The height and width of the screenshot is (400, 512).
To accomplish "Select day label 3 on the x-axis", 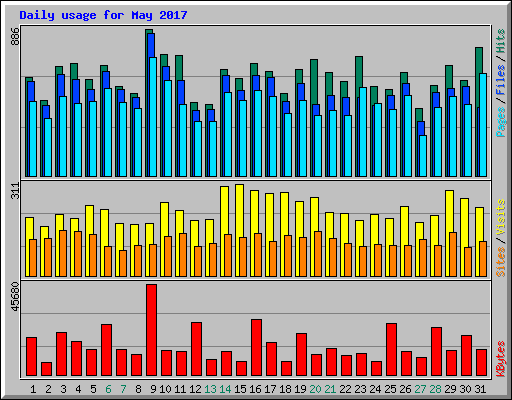I will coord(63,389).
